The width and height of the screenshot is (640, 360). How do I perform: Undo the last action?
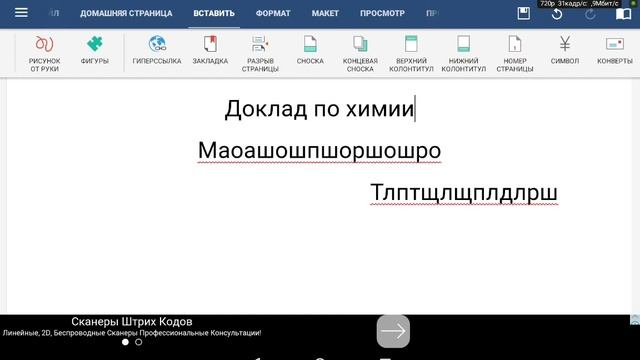tap(557, 14)
